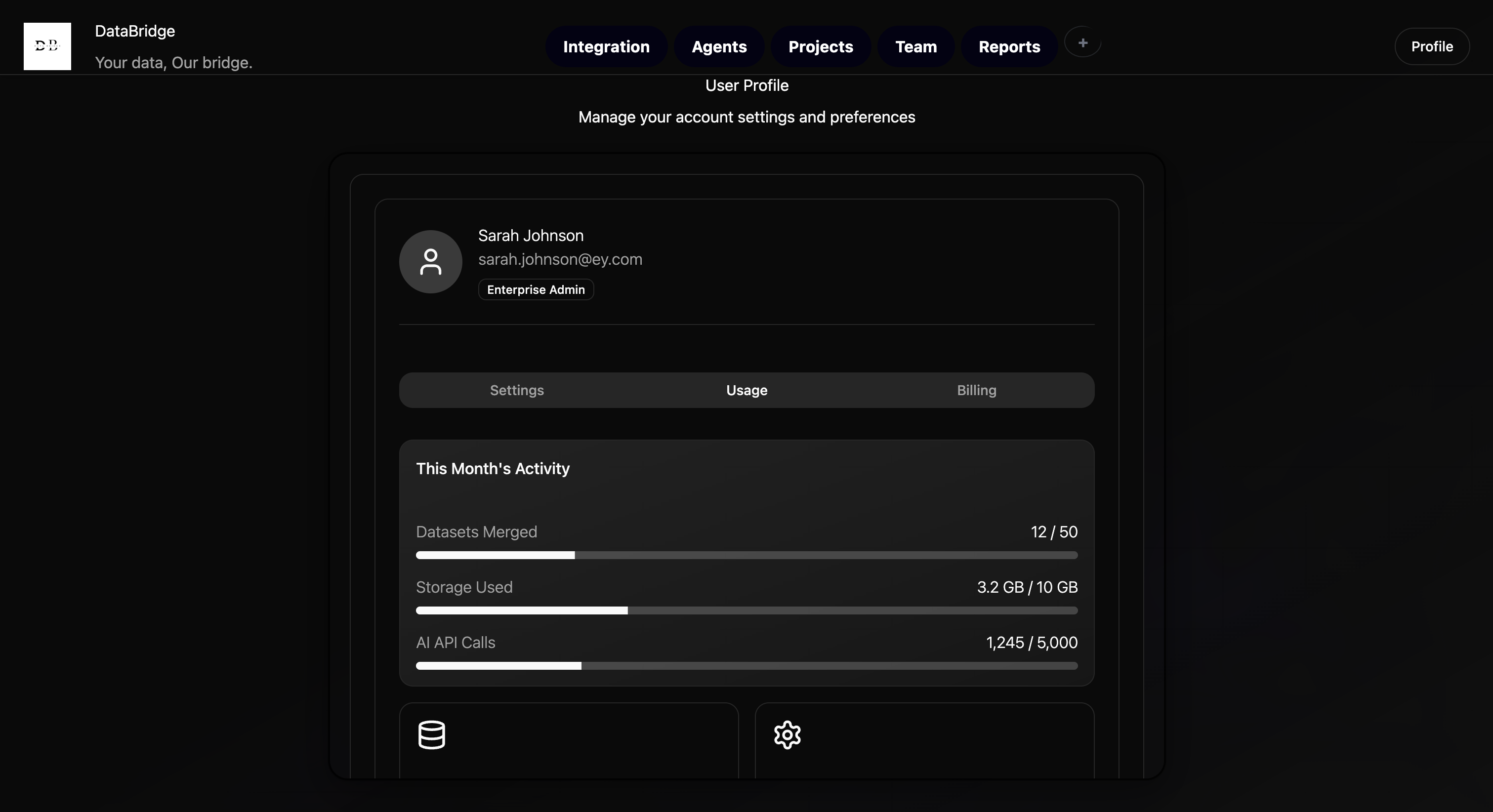Click sarah.johnson@ey.com email text
Image resolution: width=1493 pixels, height=812 pixels.
[x=559, y=259]
